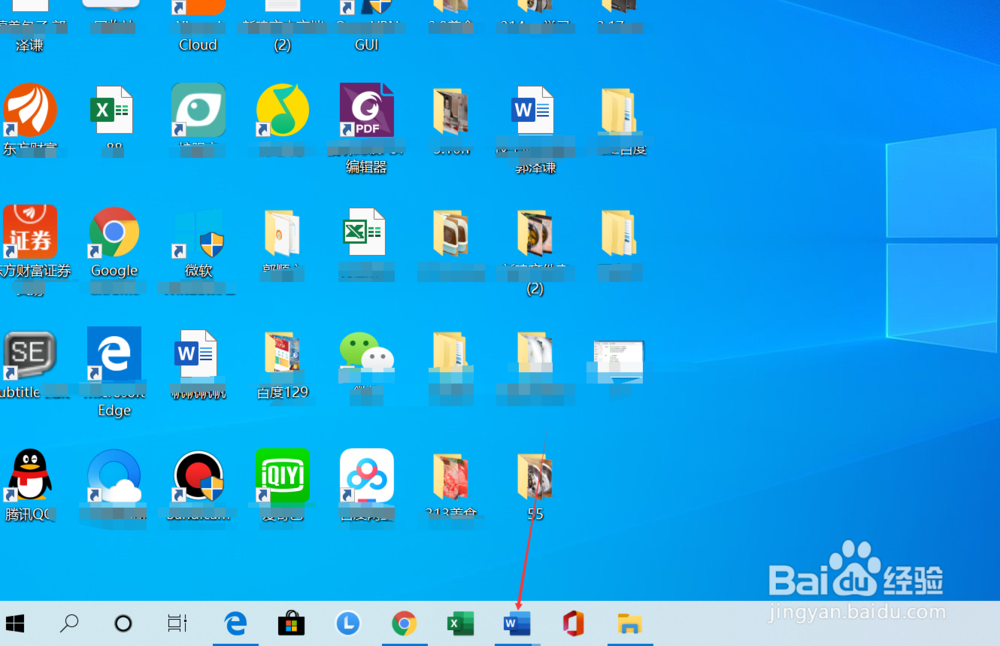
Task: Select the QQ Music yellow icon
Action: tap(283, 110)
